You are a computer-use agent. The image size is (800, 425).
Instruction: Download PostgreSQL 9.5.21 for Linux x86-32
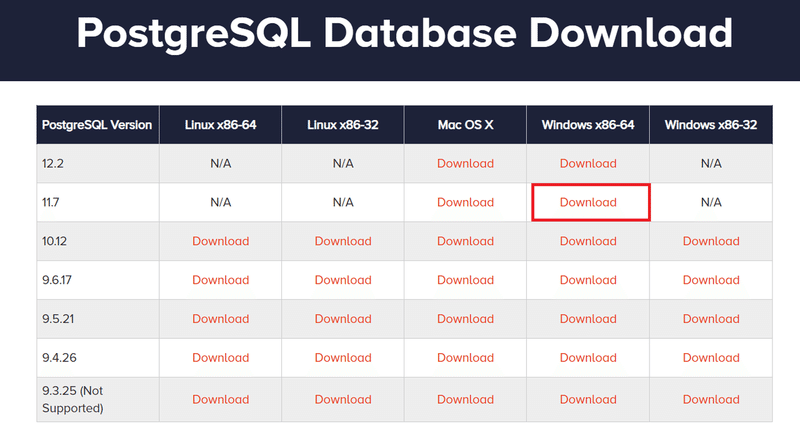[343, 318]
